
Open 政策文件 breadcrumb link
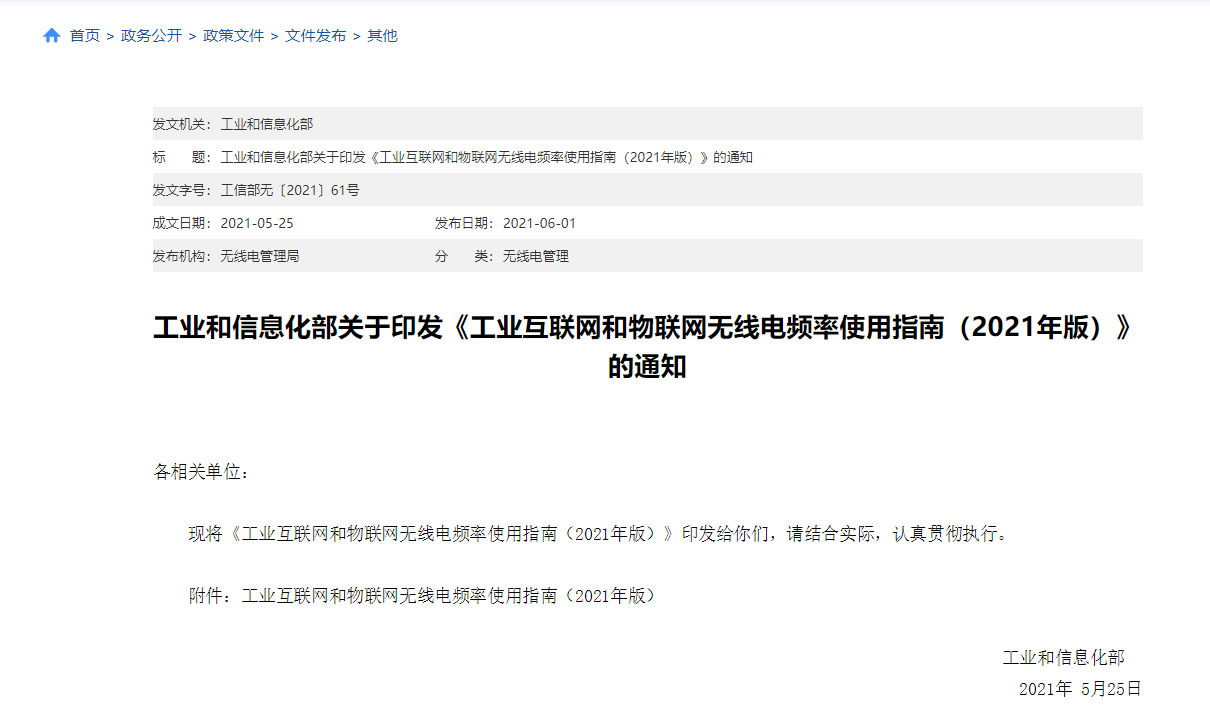233,36
